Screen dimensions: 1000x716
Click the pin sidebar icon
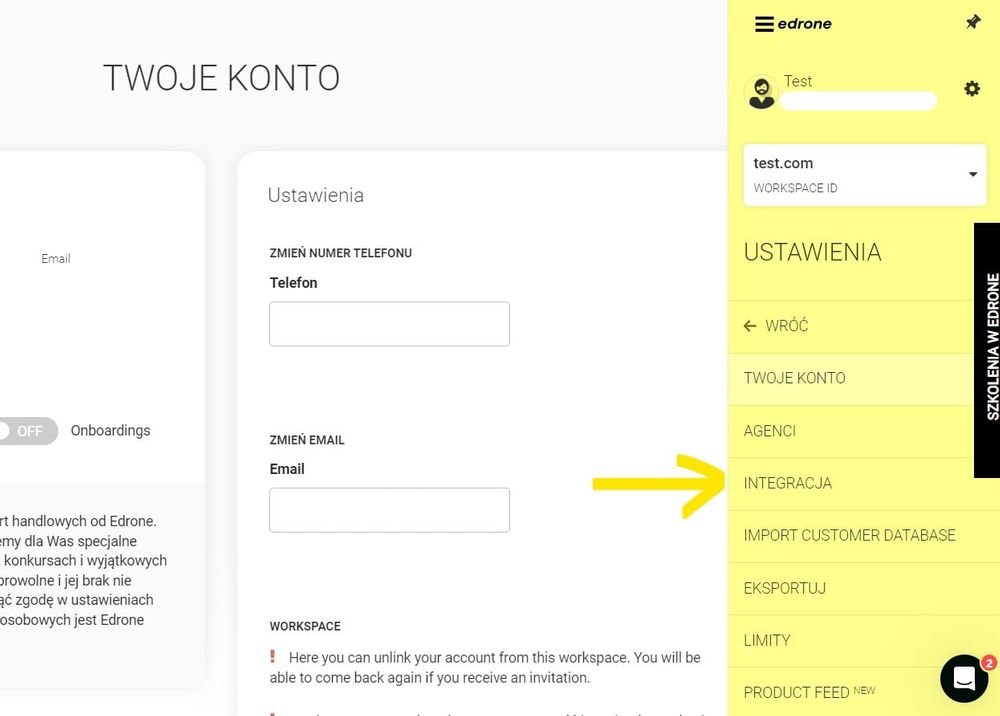click(x=972, y=22)
